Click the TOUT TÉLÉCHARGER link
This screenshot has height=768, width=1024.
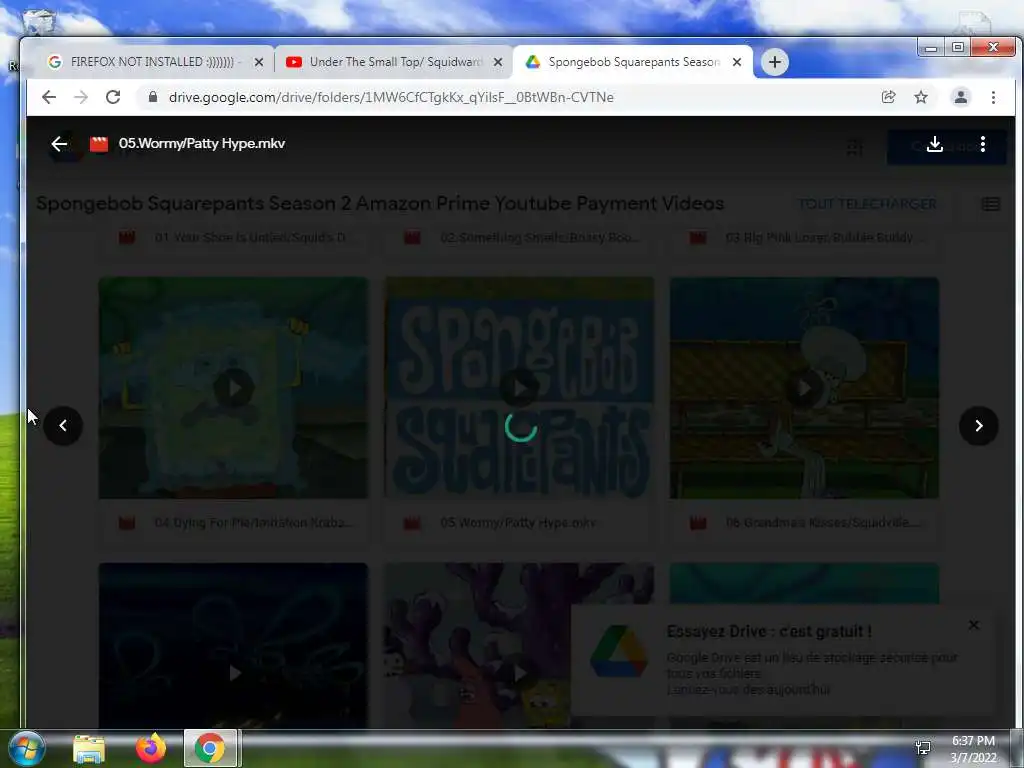pyautogui.click(x=867, y=204)
